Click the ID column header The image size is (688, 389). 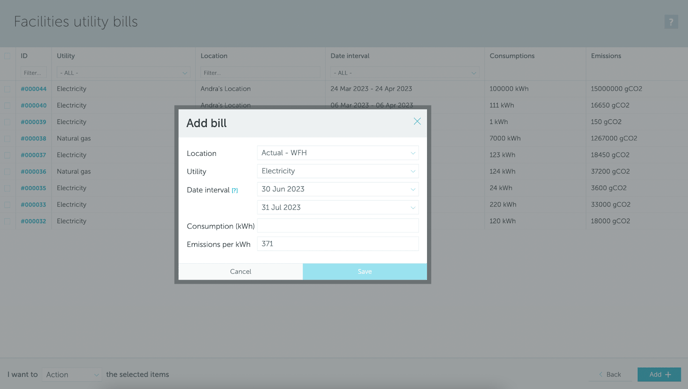pos(24,56)
